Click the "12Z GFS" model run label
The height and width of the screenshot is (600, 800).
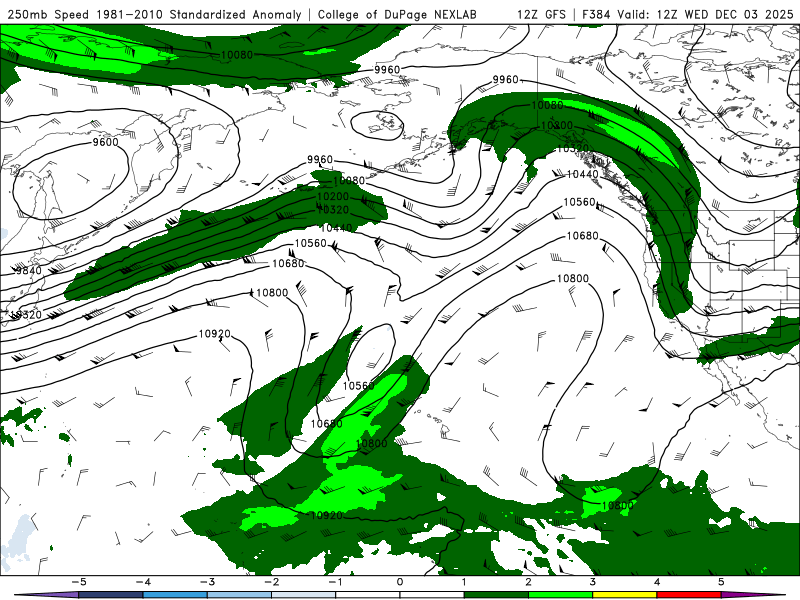pos(541,14)
